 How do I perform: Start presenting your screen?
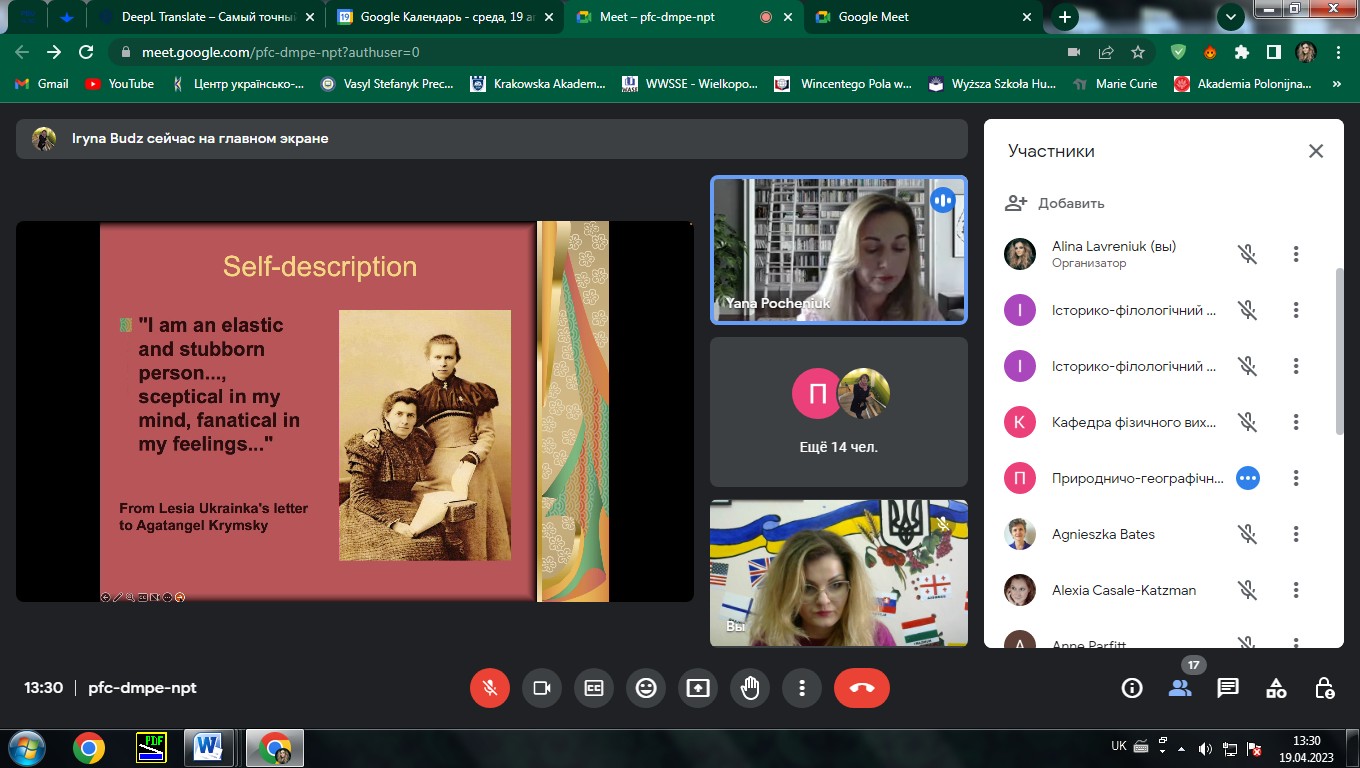[x=698, y=688]
